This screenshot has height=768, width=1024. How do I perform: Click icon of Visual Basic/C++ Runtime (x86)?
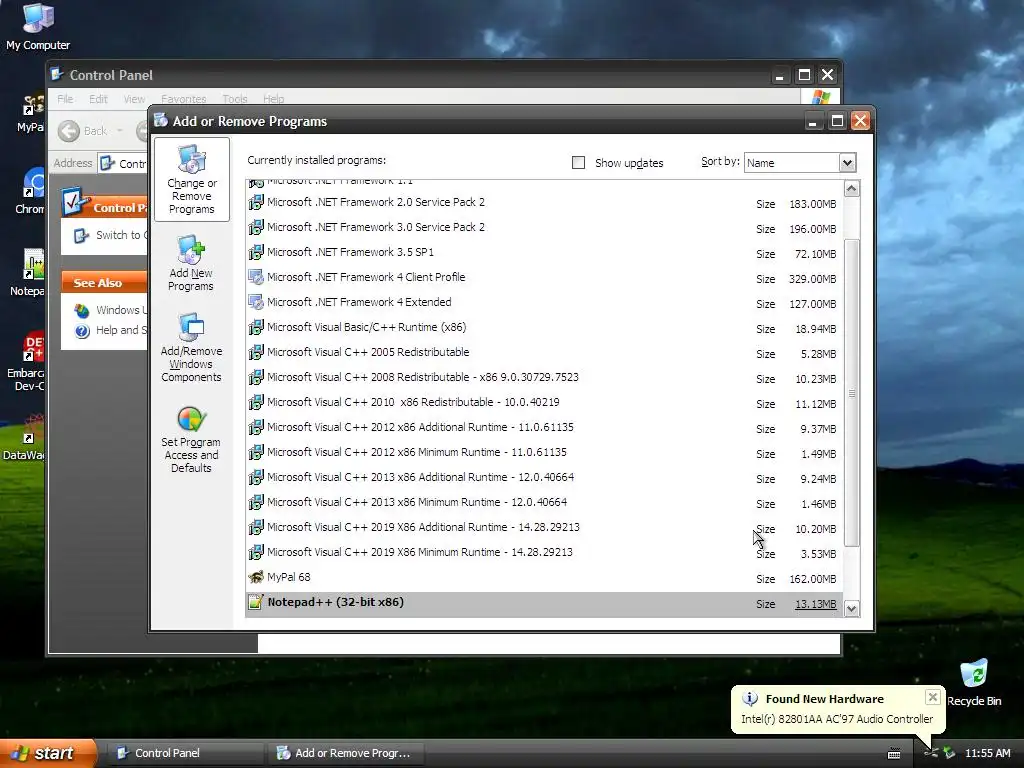click(x=256, y=327)
